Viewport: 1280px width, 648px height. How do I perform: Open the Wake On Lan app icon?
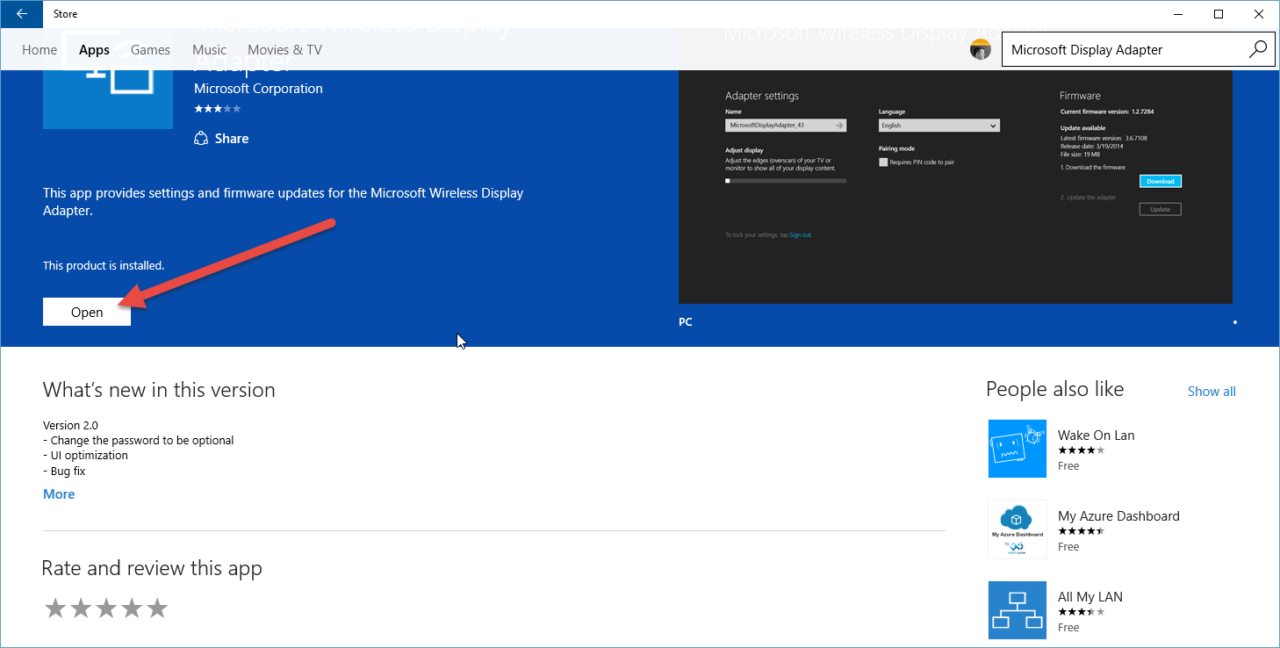(1017, 448)
